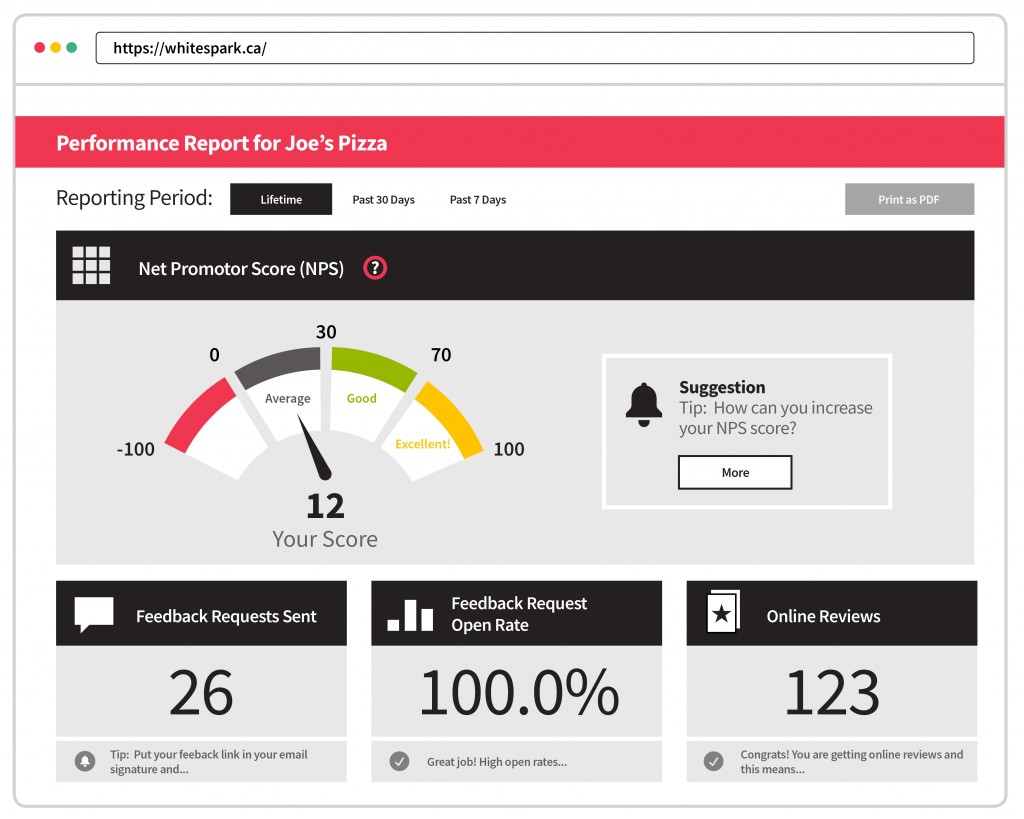Click the NPS grid icon
Image resolution: width=1024 pixels, height=819 pixels.
click(91, 266)
